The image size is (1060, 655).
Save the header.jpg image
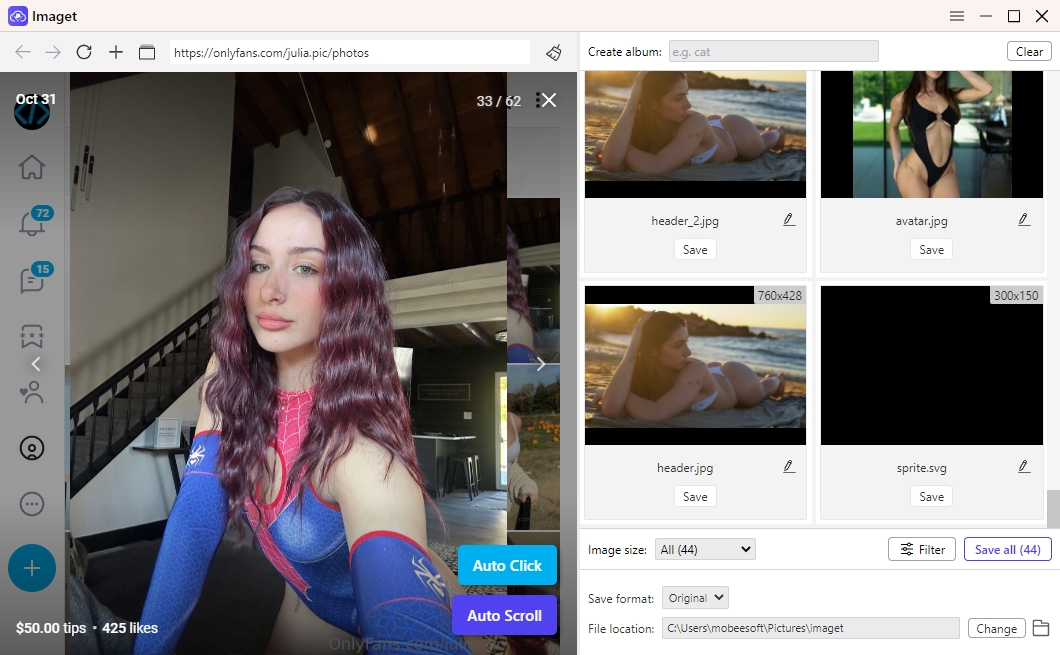tap(694, 496)
